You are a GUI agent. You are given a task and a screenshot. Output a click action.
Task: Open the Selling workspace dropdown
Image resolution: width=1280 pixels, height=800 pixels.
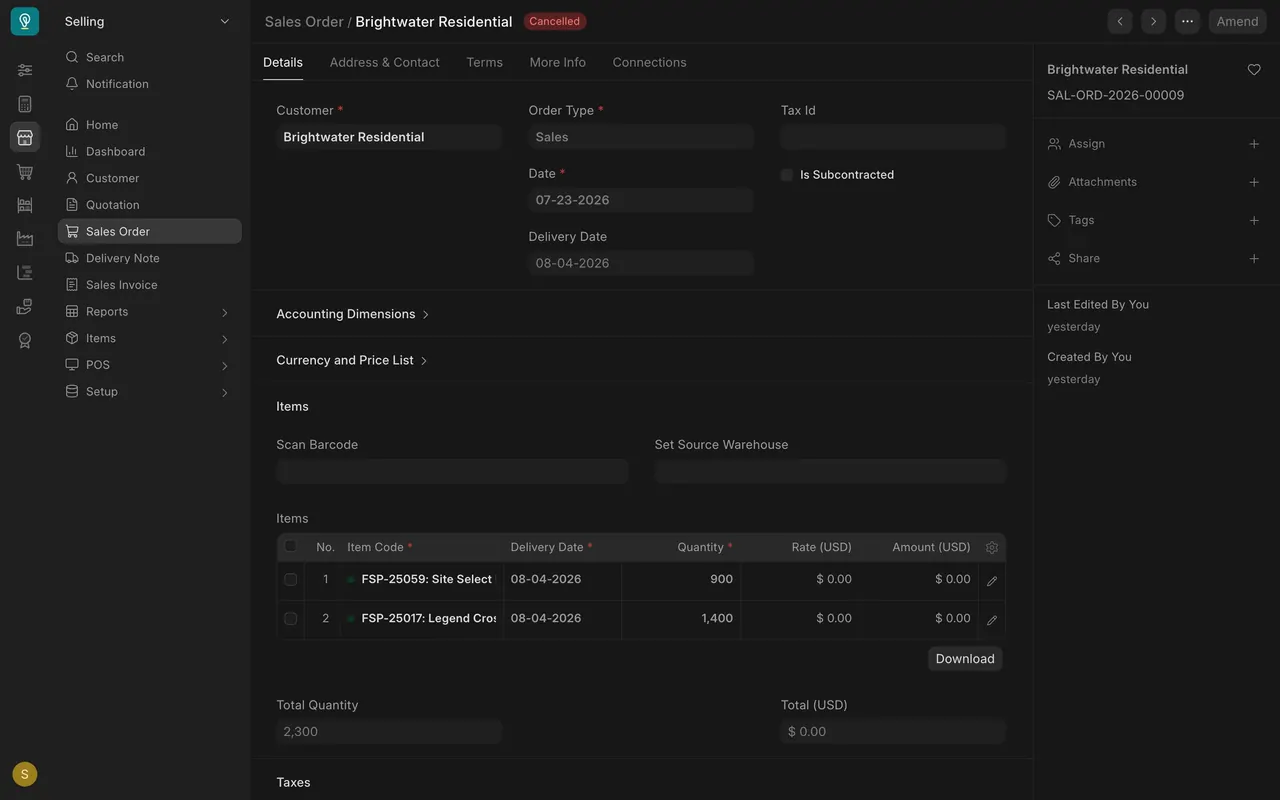coord(147,21)
